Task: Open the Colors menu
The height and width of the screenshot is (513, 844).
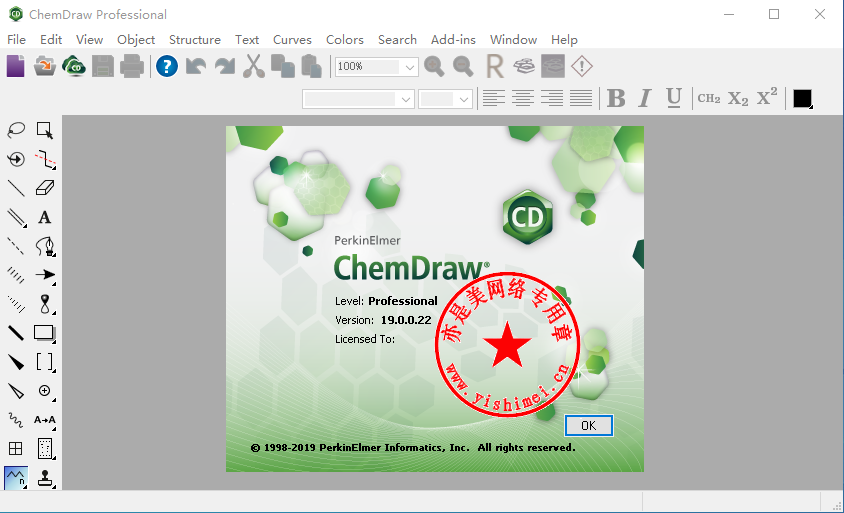Action: coord(345,40)
